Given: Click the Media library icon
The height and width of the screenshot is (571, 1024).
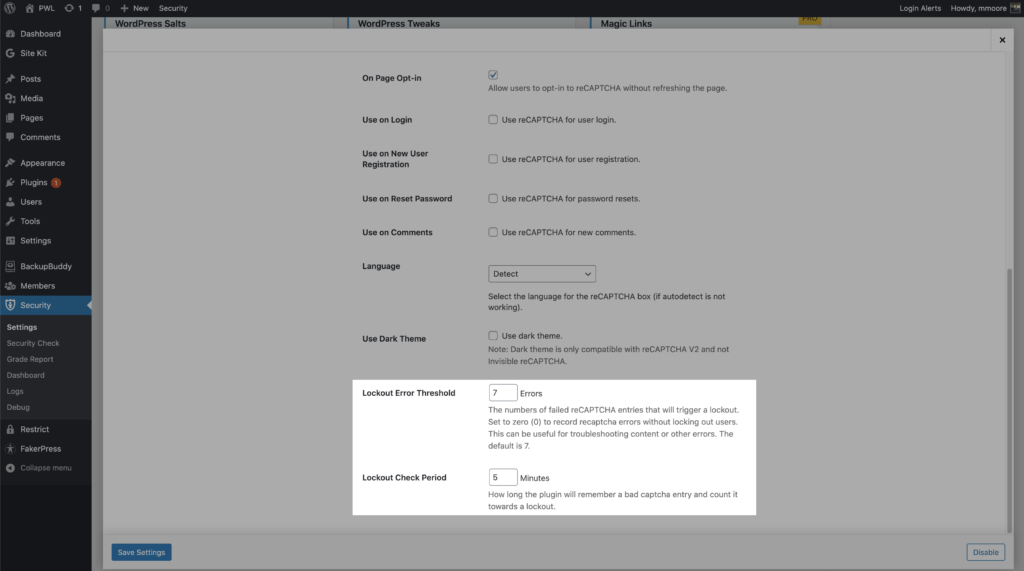Looking at the screenshot, I should point(10,98).
